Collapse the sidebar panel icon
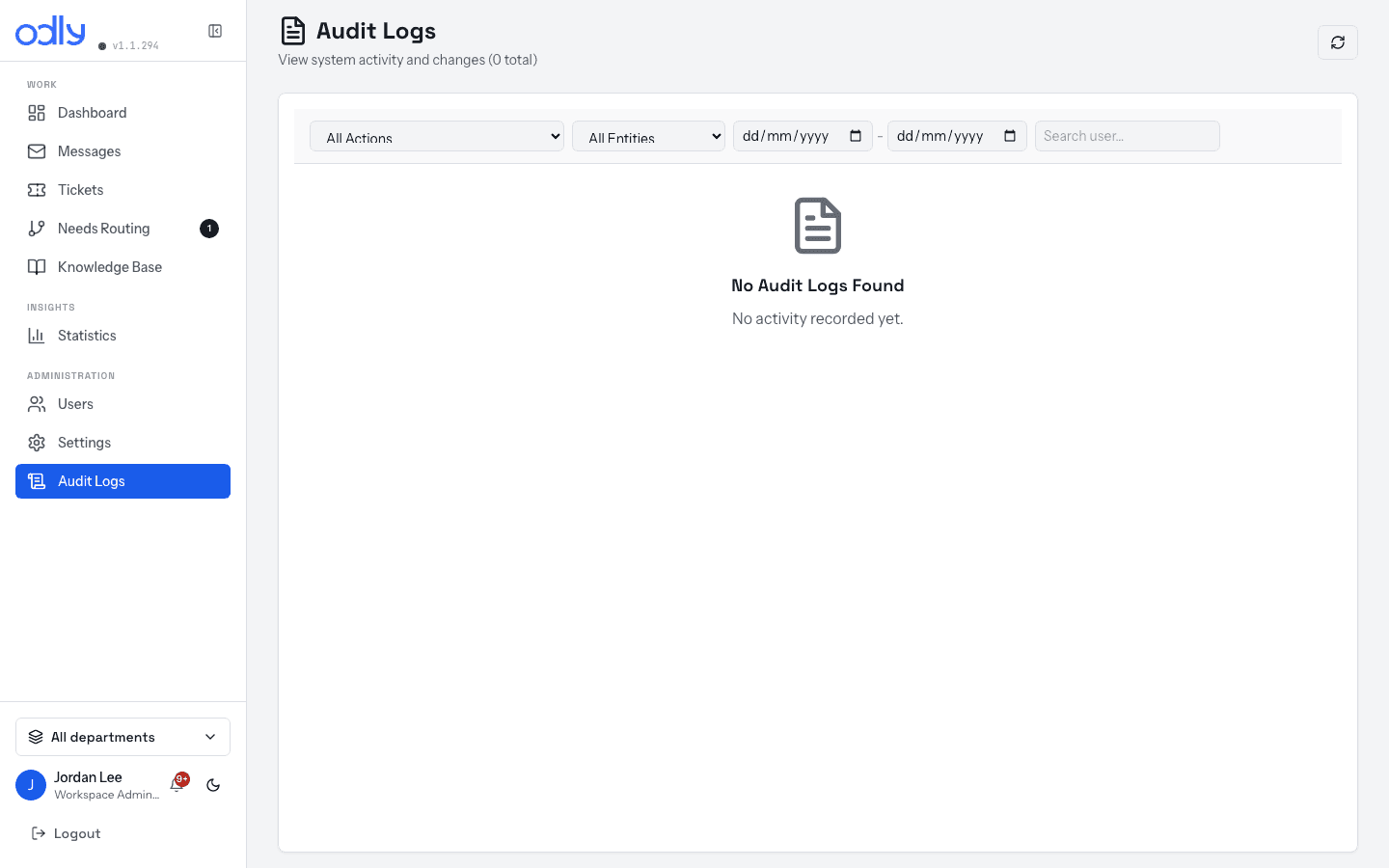1389x868 pixels. tap(215, 31)
